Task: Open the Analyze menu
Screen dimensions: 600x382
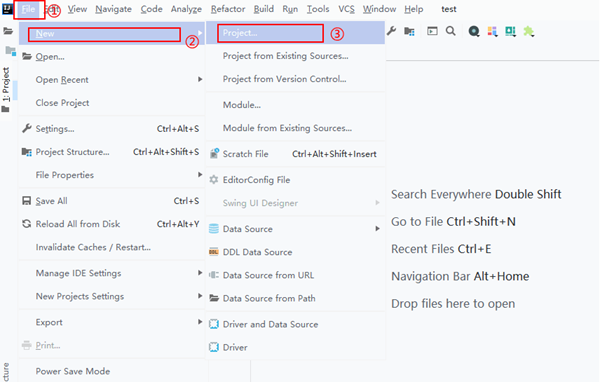Action: [x=186, y=9]
